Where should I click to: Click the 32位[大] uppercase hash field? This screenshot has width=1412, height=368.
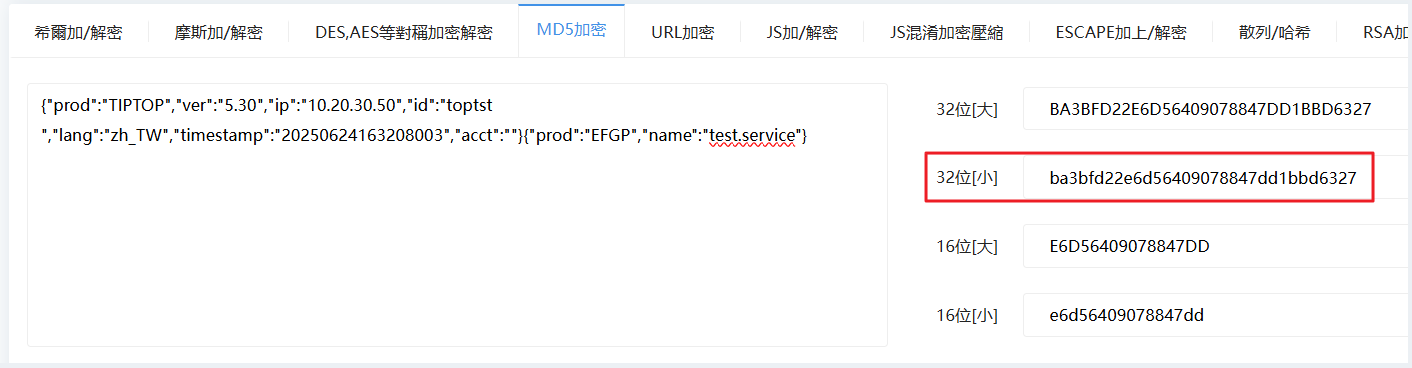(x=1217, y=109)
